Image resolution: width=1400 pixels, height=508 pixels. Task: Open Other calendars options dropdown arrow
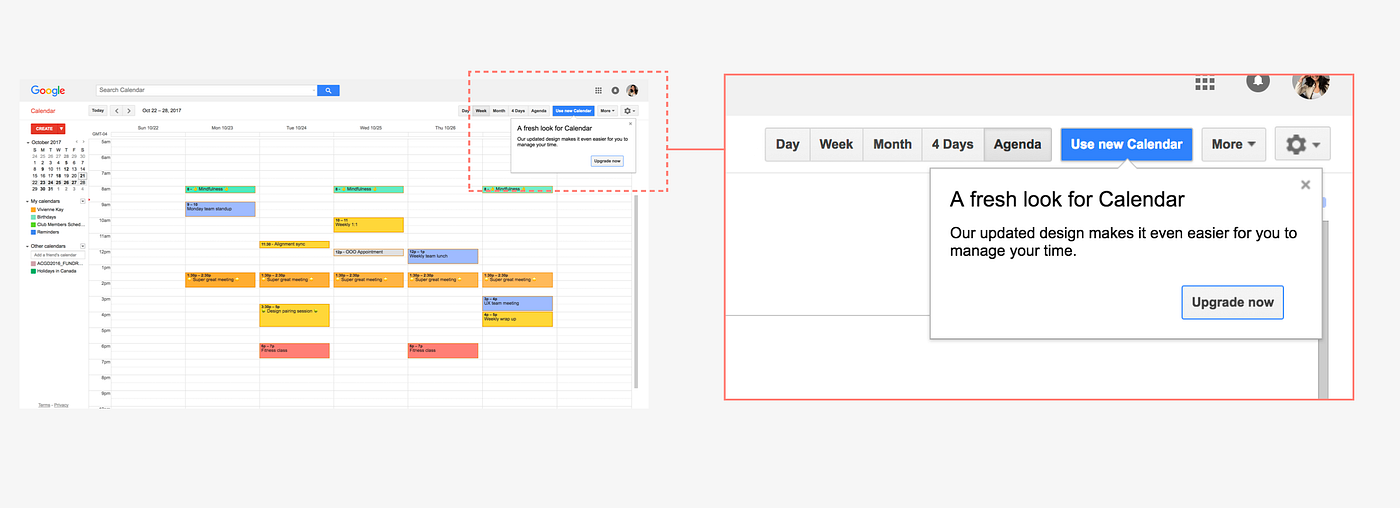[83, 246]
